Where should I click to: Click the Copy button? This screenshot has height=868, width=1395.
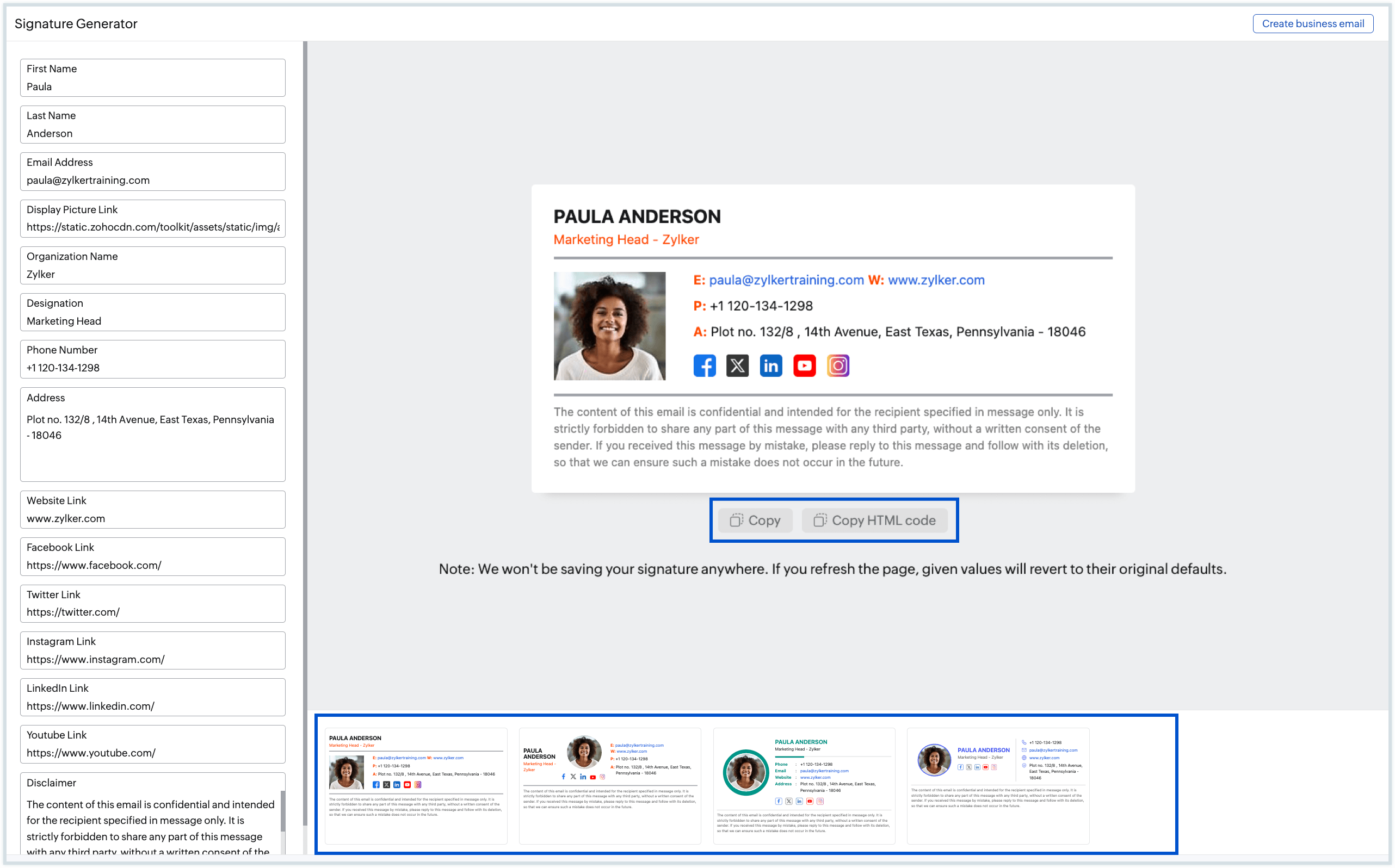point(755,520)
